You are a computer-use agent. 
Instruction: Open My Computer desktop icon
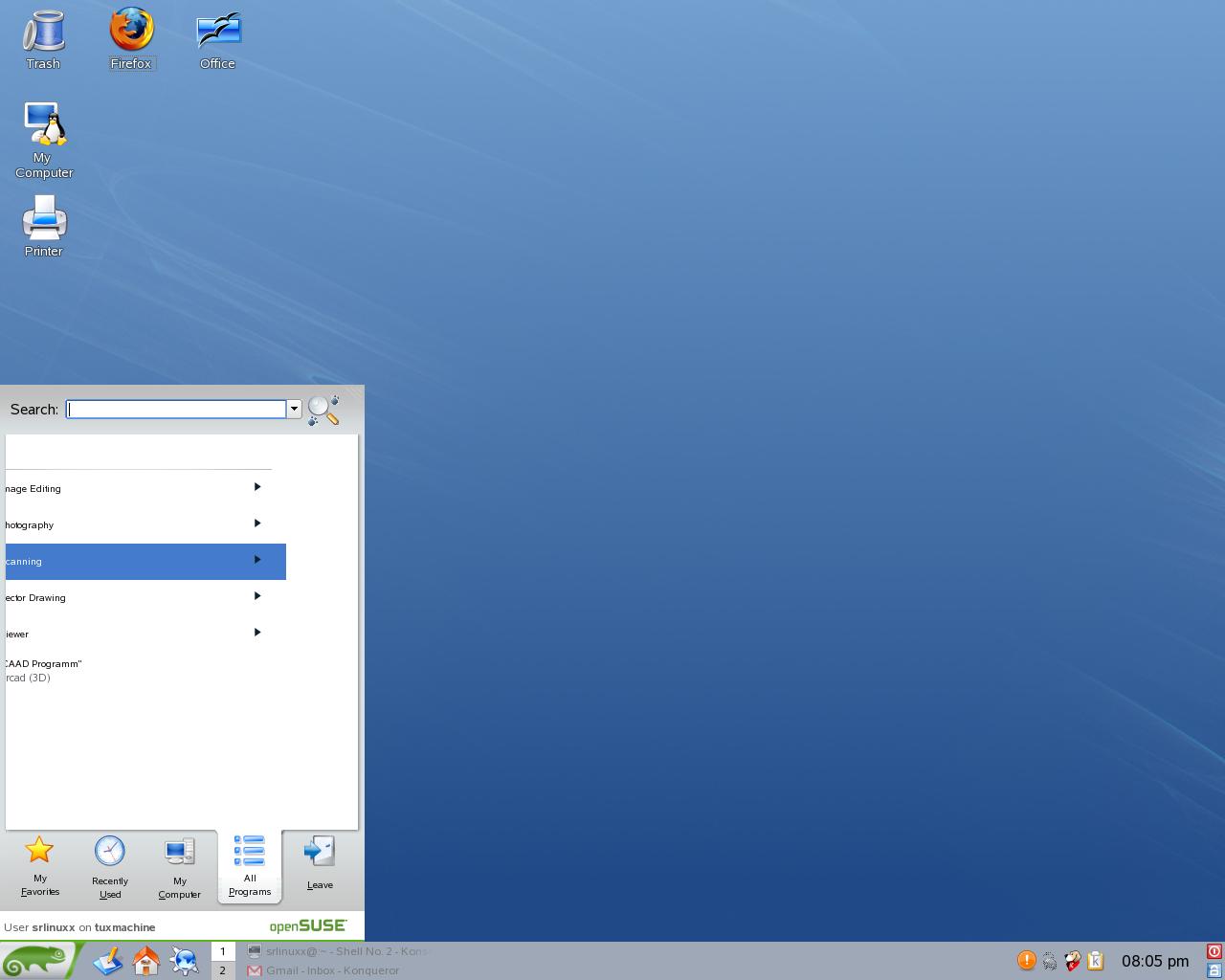pyautogui.click(x=43, y=141)
